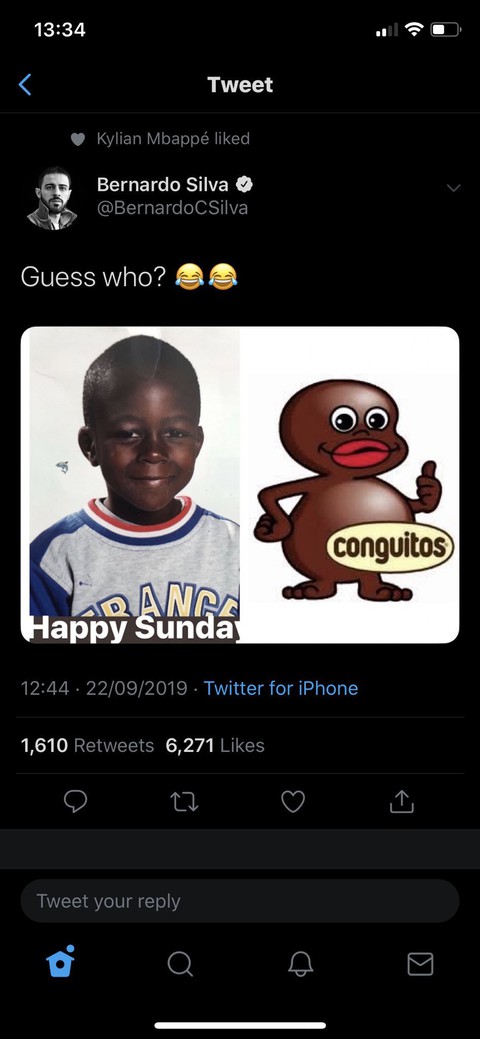Screen dimensions: 480x1039
Task: Open the tweet options chevron menu
Action: tap(453, 188)
